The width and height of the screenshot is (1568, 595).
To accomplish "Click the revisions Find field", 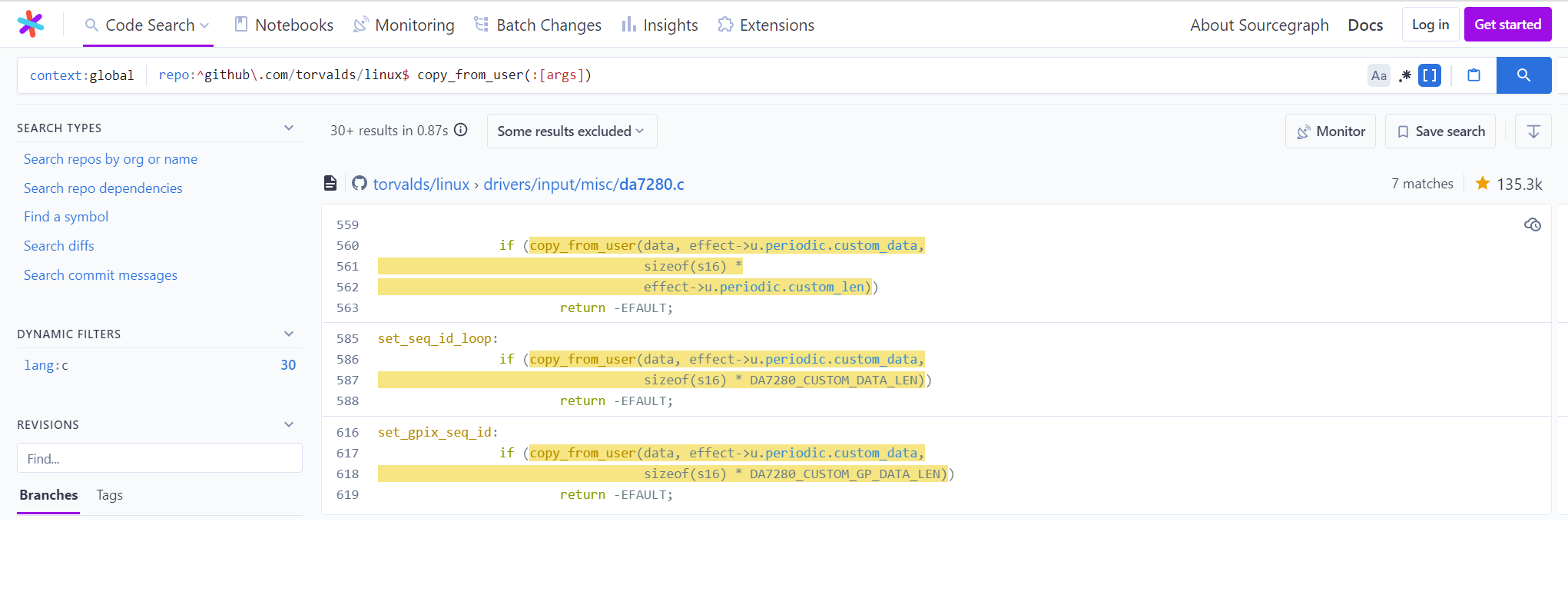I will click(160, 458).
